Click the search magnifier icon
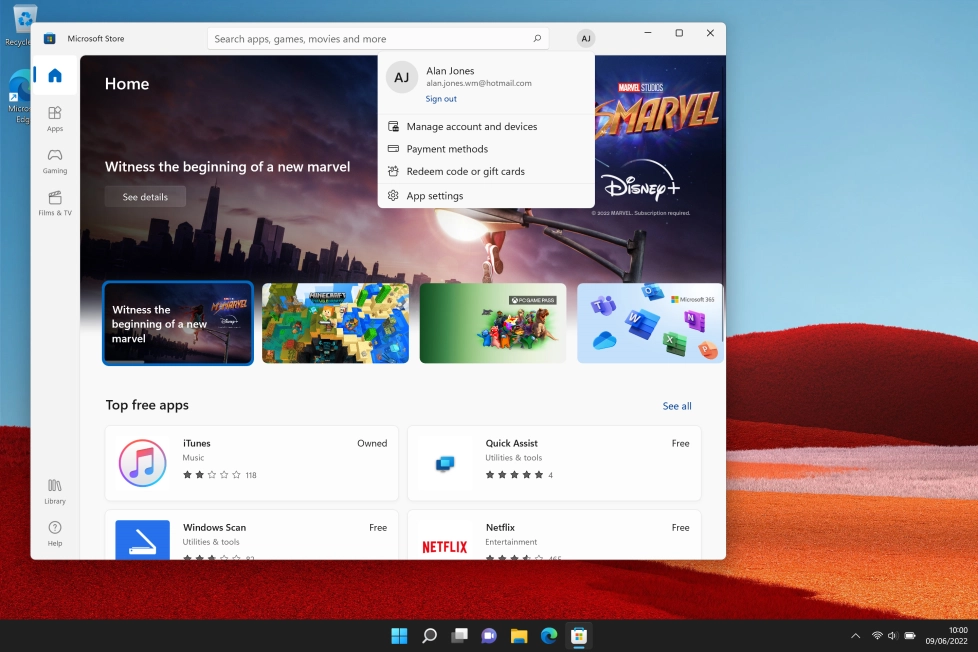The height and width of the screenshot is (652, 978). coord(537,39)
